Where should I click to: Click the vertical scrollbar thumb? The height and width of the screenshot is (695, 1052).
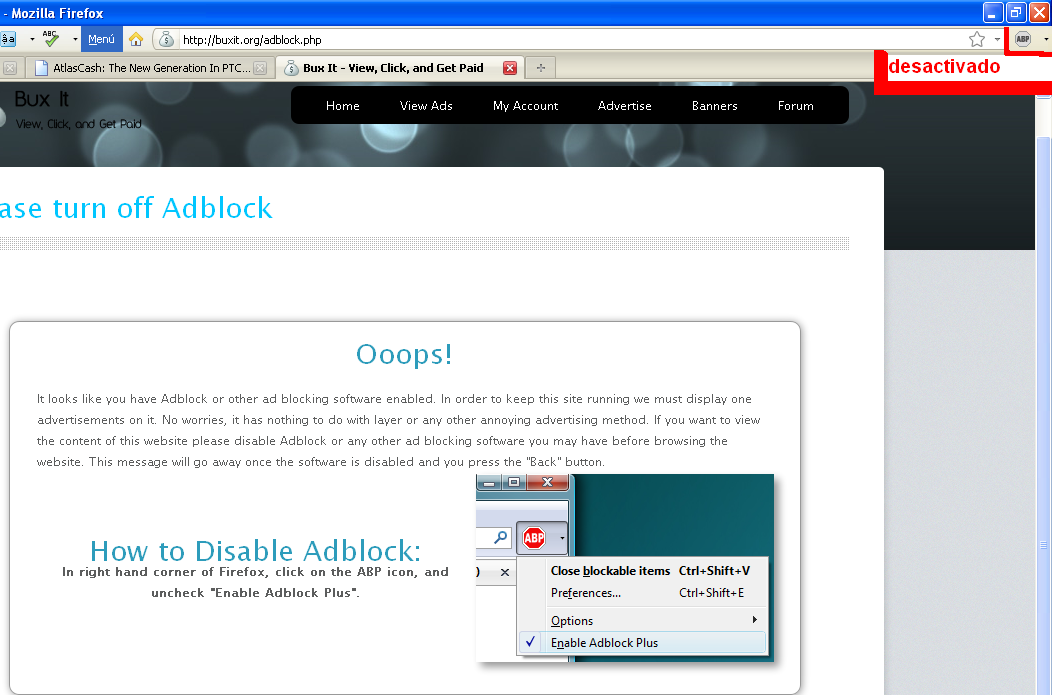tap(1043, 416)
